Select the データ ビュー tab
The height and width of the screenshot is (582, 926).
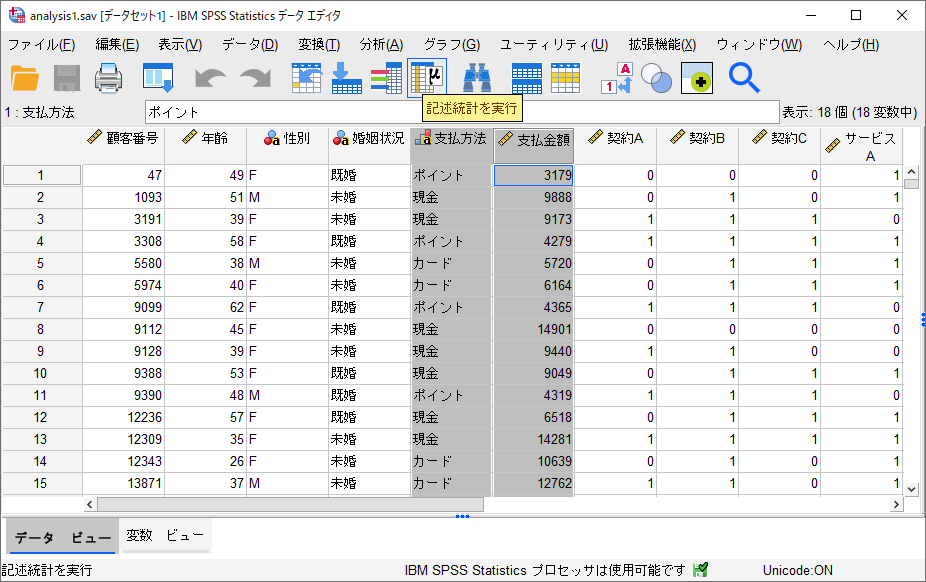click(63, 537)
